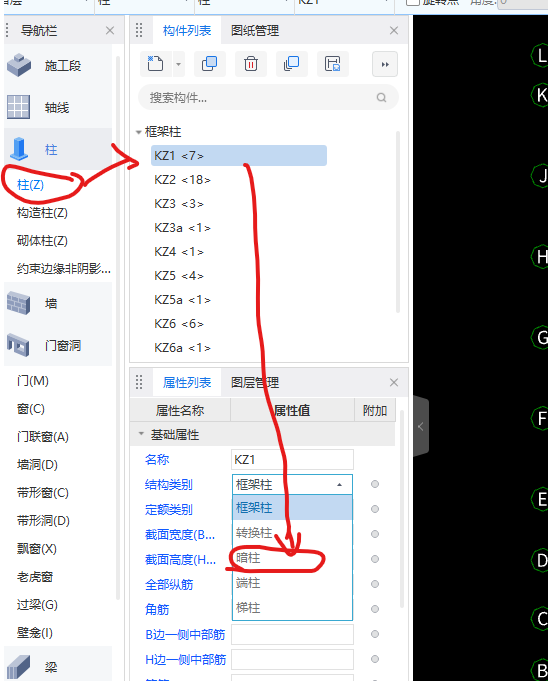Click the Copy component icon
Screen dimensions: 548x681
(209, 64)
